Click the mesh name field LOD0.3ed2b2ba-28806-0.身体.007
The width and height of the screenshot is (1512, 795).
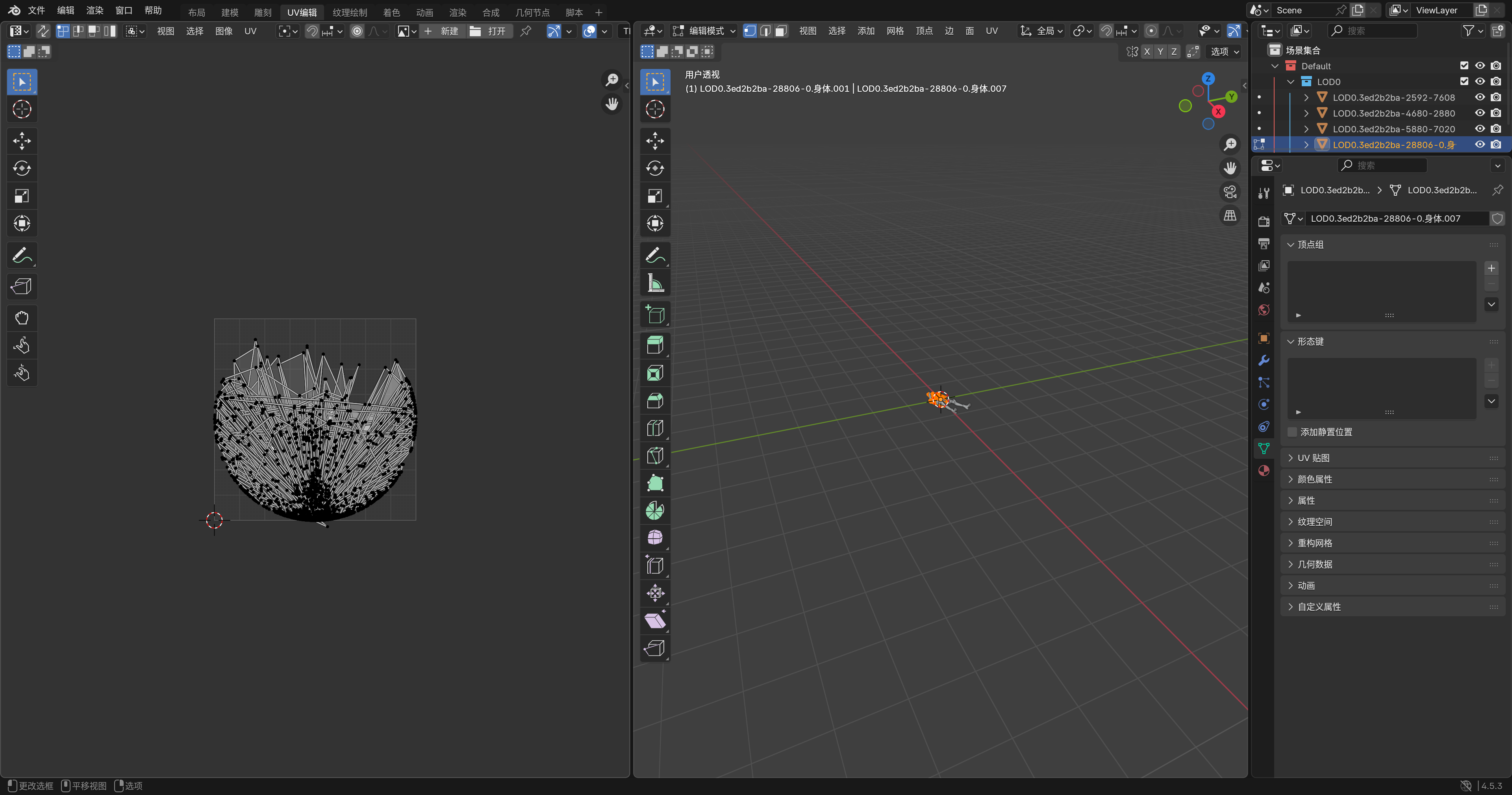click(1396, 219)
